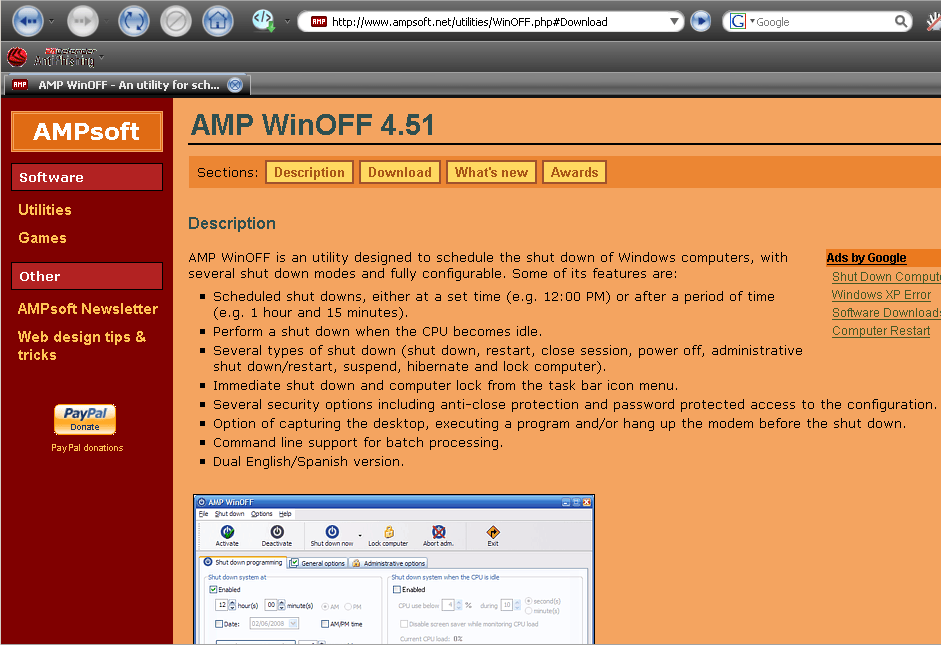The height and width of the screenshot is (645, 941).
Task: Check Enabled for shutting down when CPU idle
Action: (x=398, y=589)
